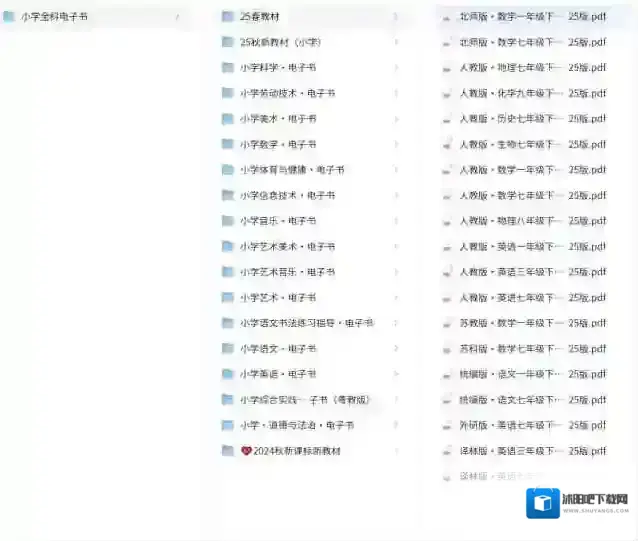Click the folder icon for 25秋新教材(小学)
This screenshot has width=638, height=541.
[227, 42]
